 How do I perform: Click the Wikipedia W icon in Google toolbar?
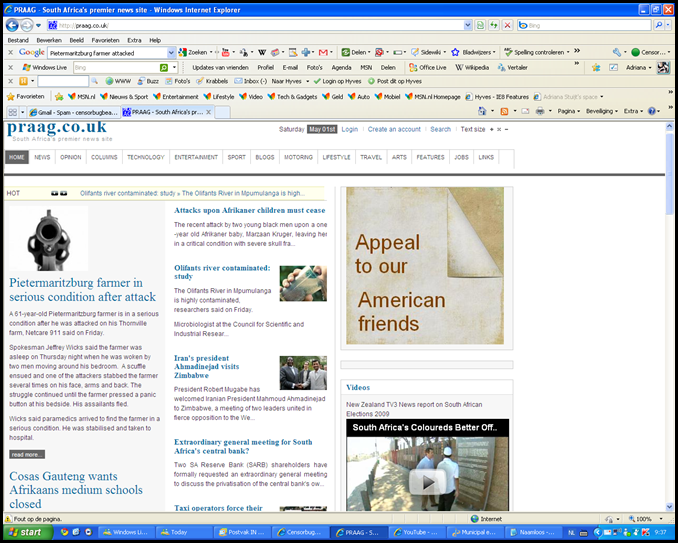262,53
